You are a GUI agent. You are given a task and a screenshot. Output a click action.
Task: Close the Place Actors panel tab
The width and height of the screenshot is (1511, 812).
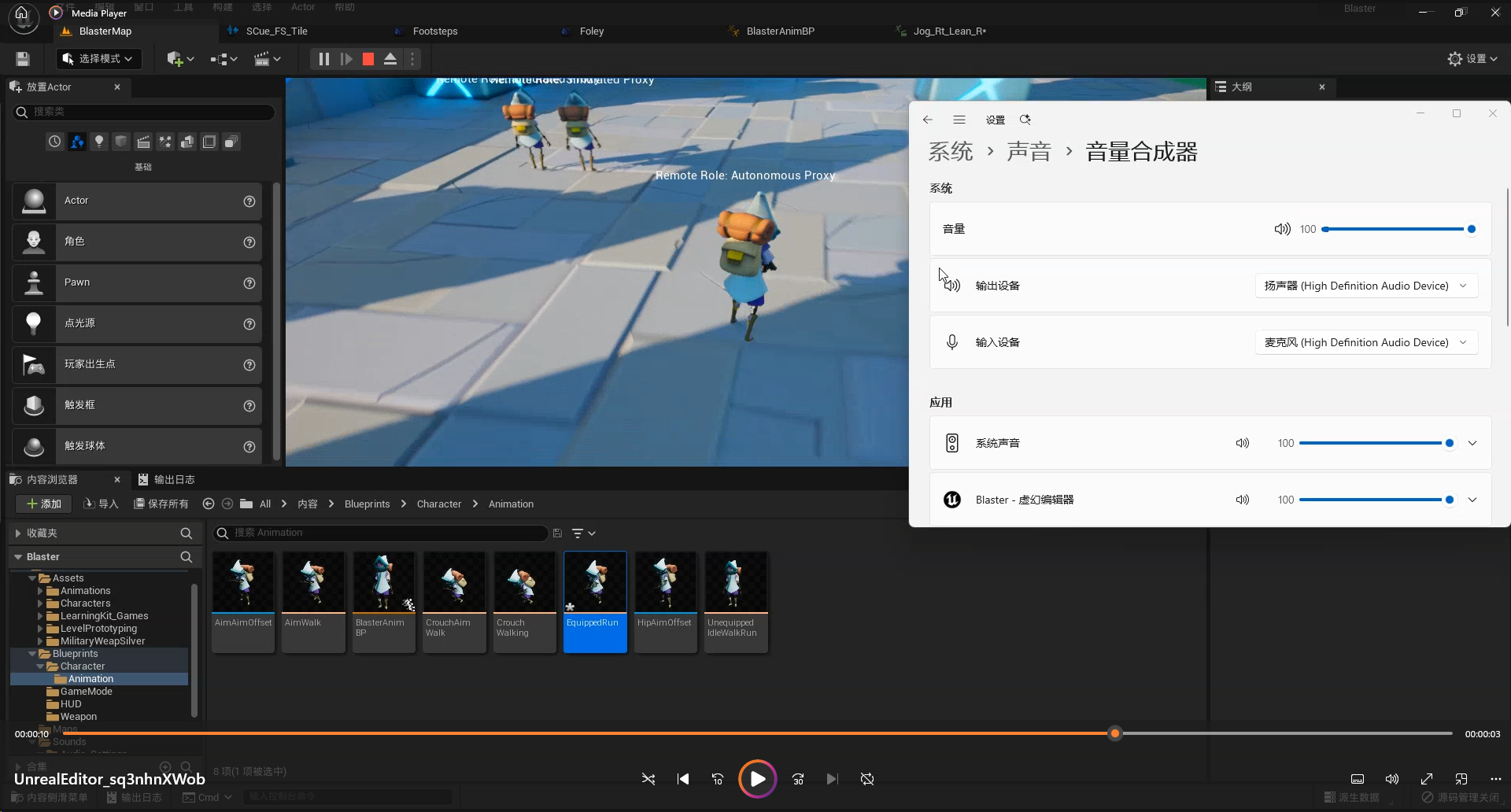pos(117,87)
